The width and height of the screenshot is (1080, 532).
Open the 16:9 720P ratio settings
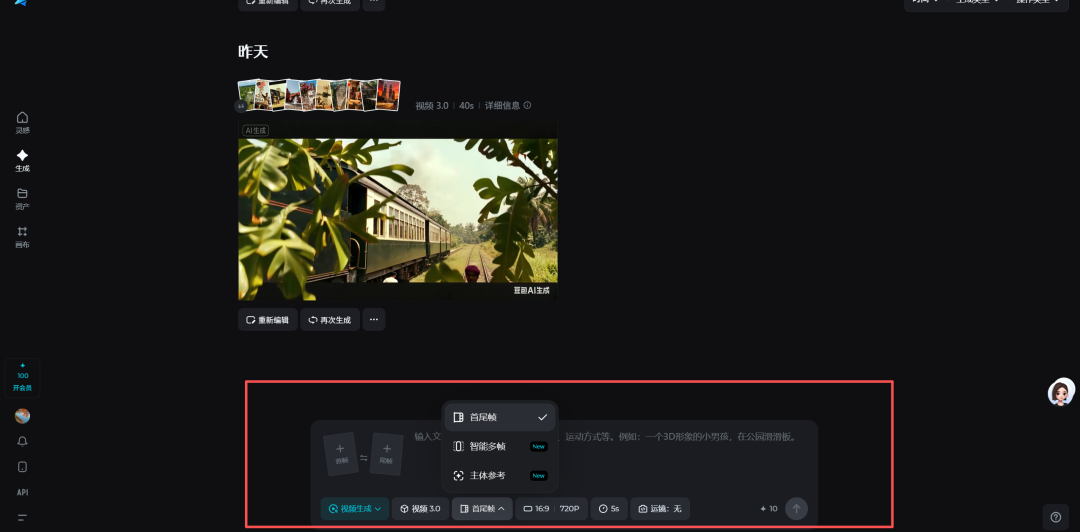552,509
